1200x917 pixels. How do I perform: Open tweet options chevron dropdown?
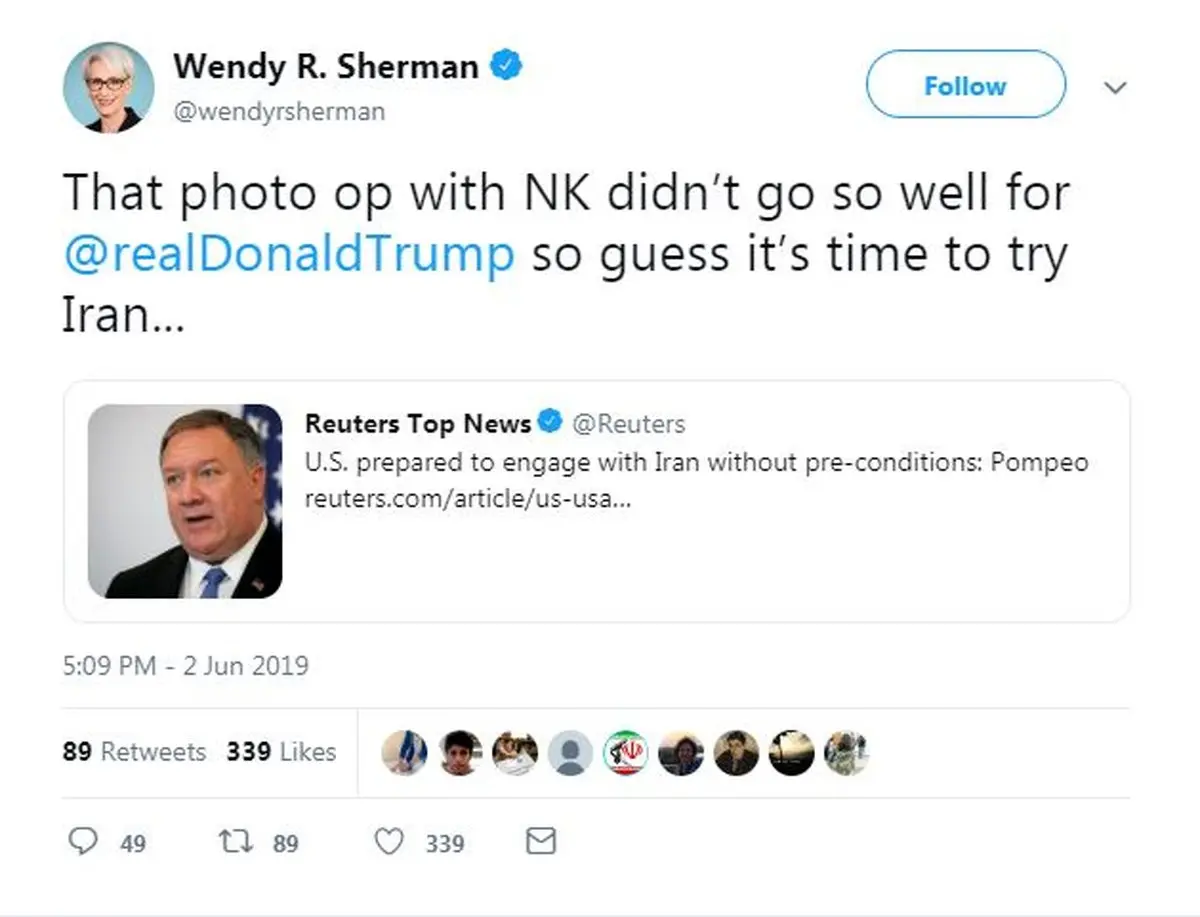pyautogui.click(x=1114, y=88)
